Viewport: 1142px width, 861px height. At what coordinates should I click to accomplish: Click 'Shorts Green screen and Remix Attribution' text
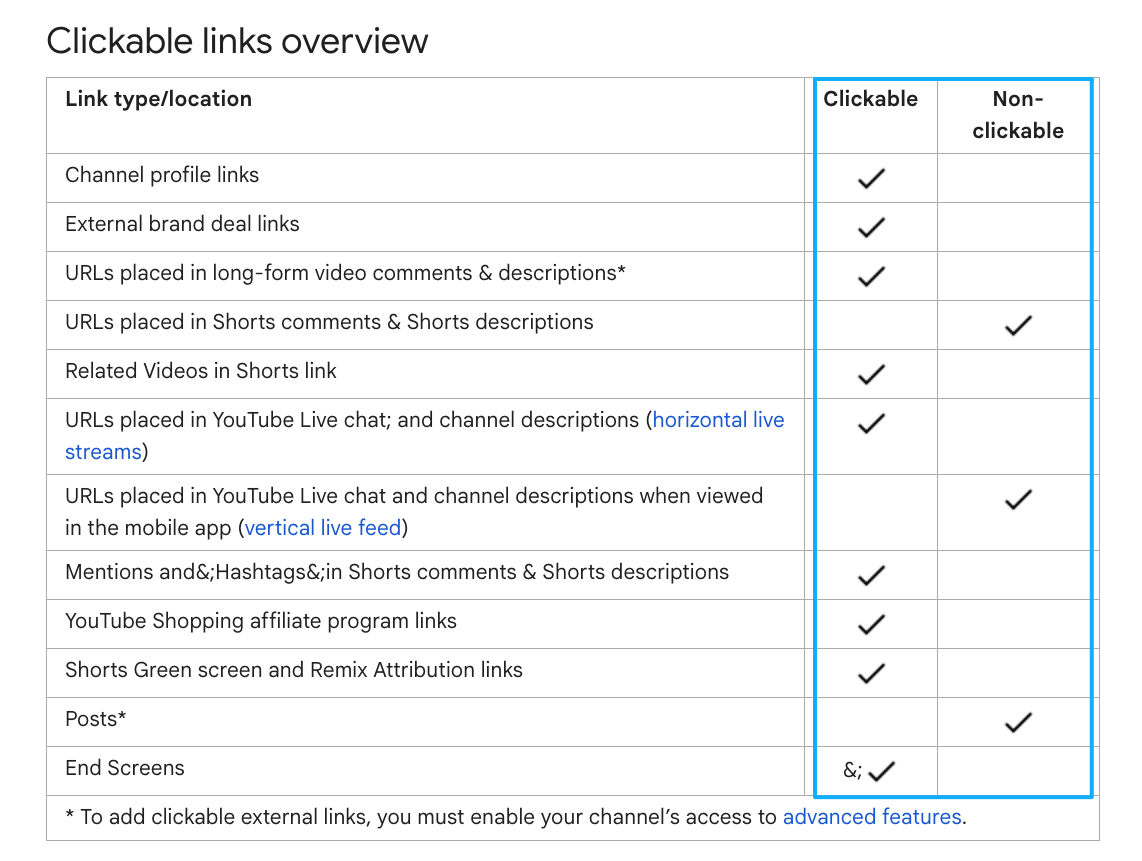point(294,670)
